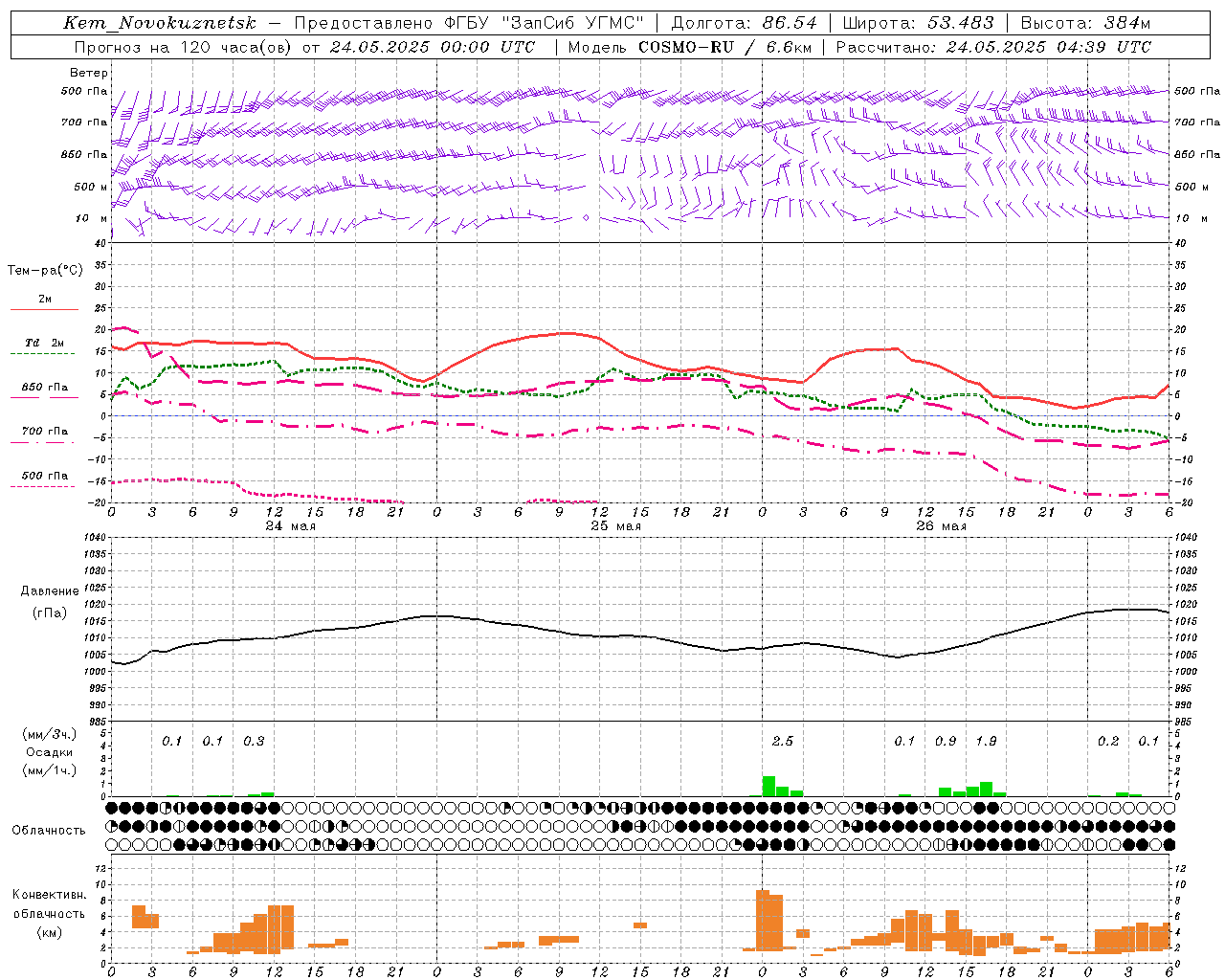
Task: Click the '(мм/3ч.)' precipitation unit label
Action: click(x=50, y=734)
